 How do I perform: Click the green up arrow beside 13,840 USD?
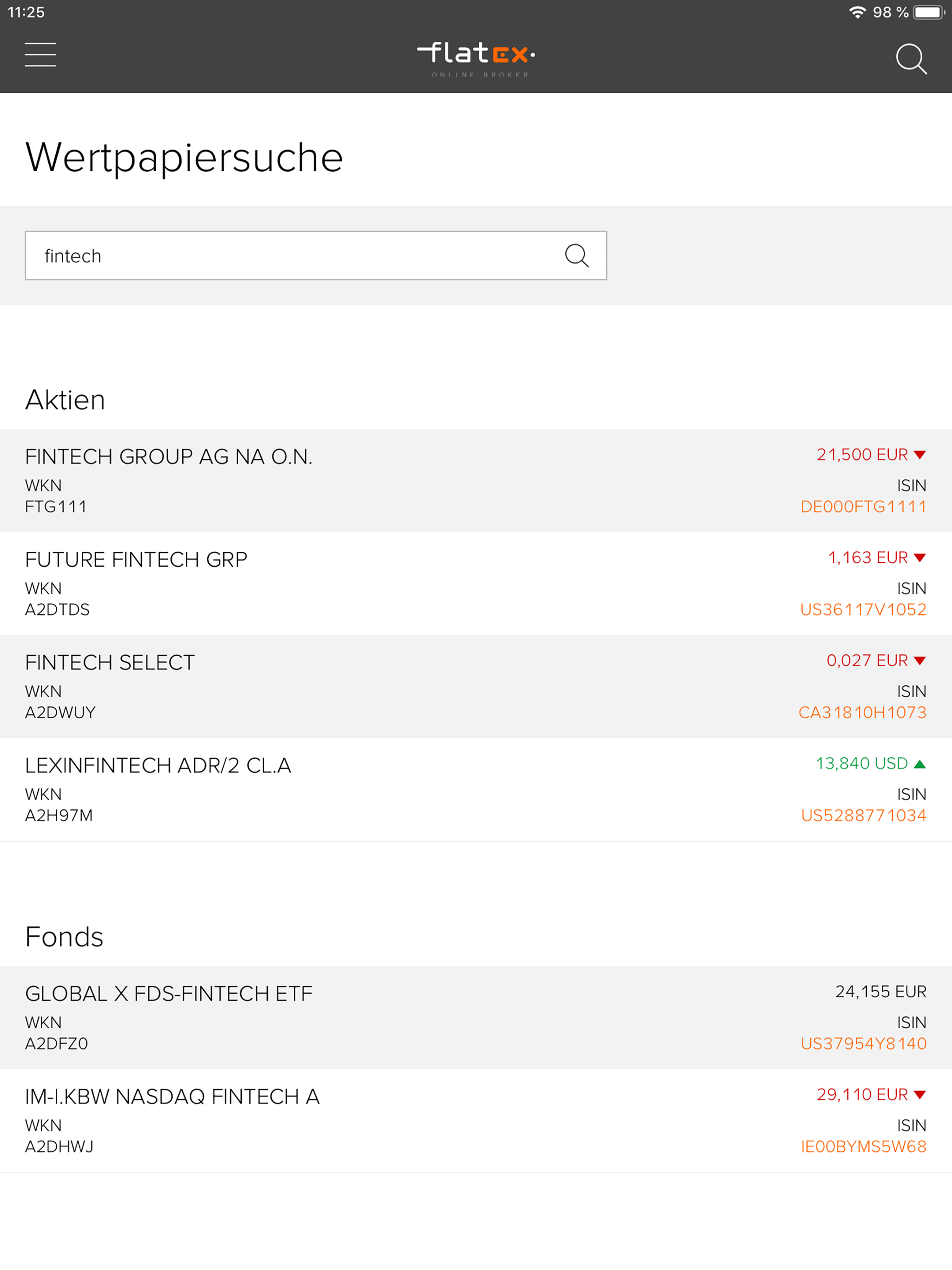(x=919, y=764)
